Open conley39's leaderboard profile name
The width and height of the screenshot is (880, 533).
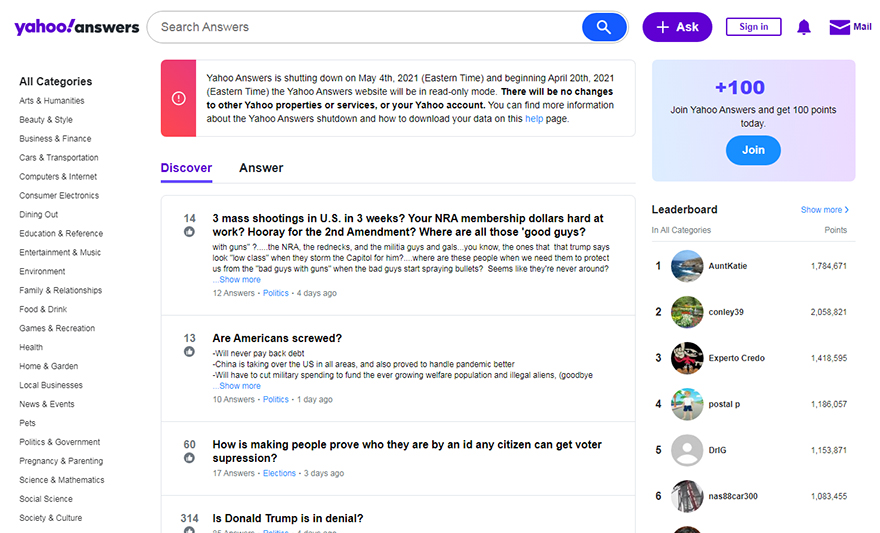pyautogui.click(x=726, y=312)
